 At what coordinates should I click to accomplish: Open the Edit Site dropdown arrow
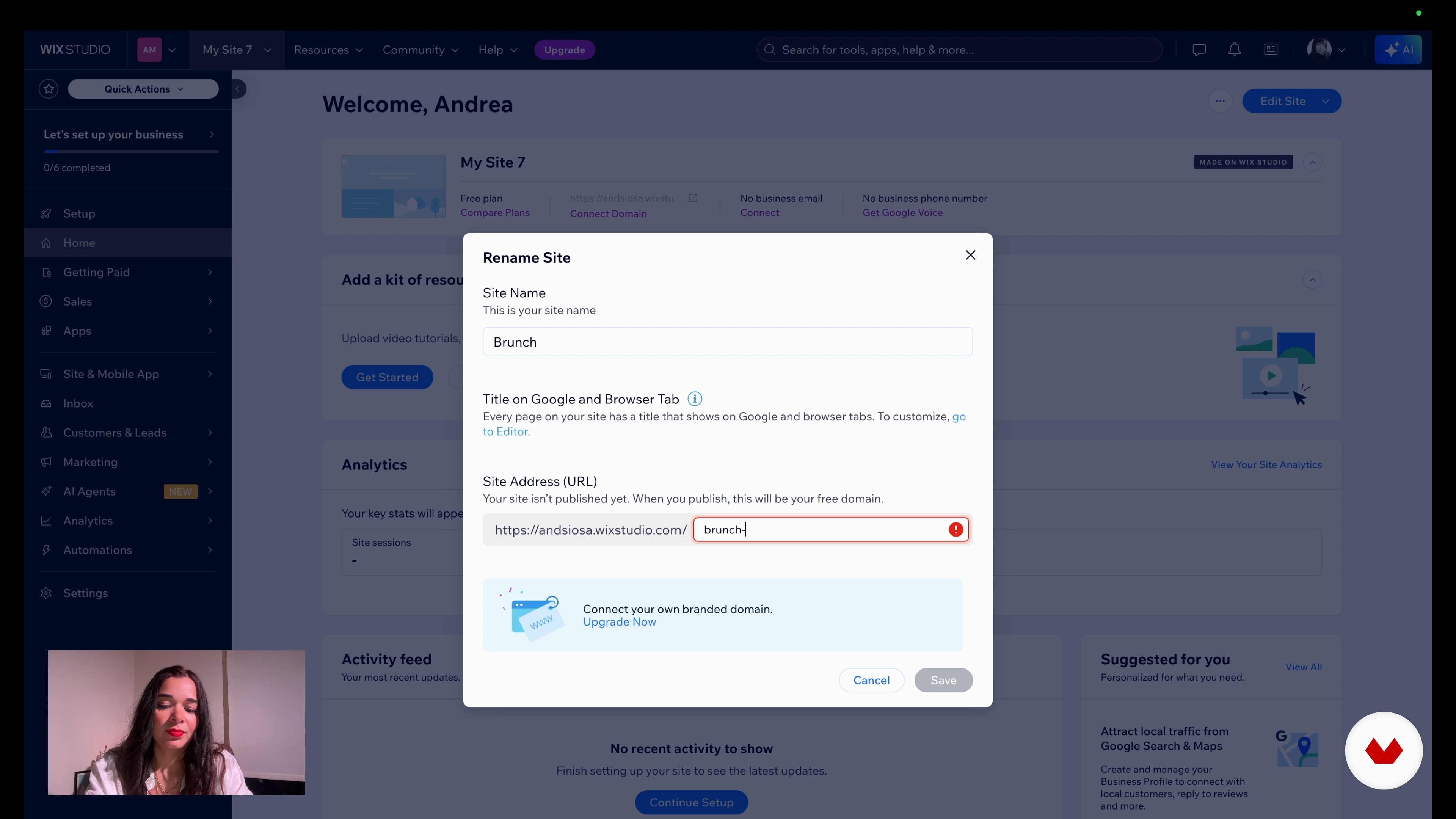(1326, 101)
